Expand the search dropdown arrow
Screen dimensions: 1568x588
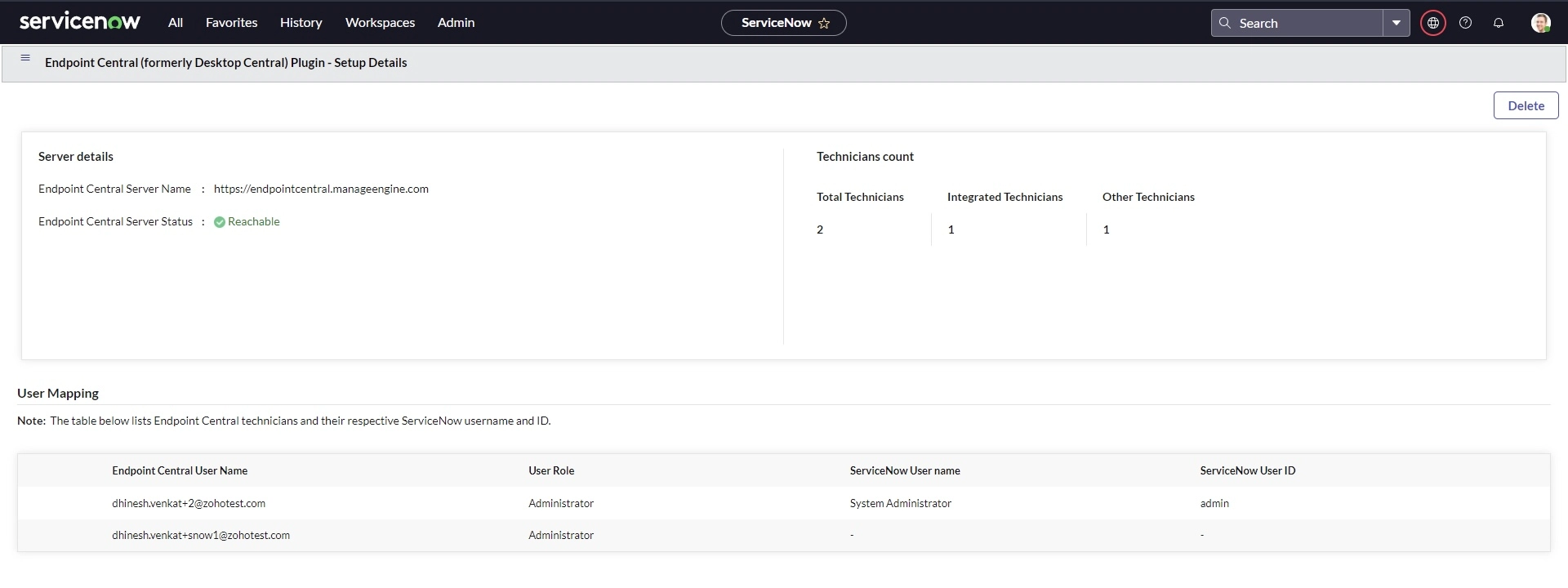point(1396,23)
